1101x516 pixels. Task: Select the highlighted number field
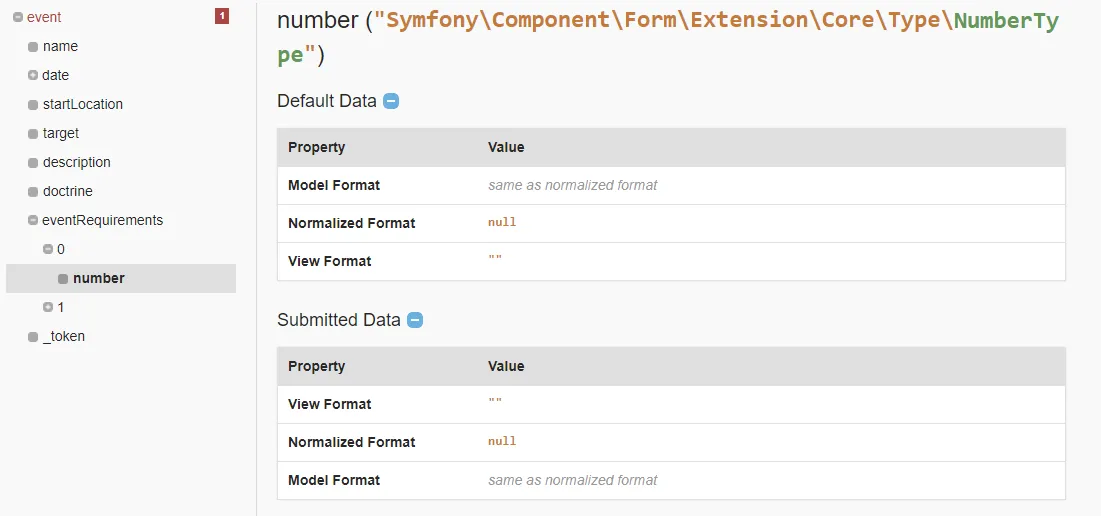coord(98,278)
